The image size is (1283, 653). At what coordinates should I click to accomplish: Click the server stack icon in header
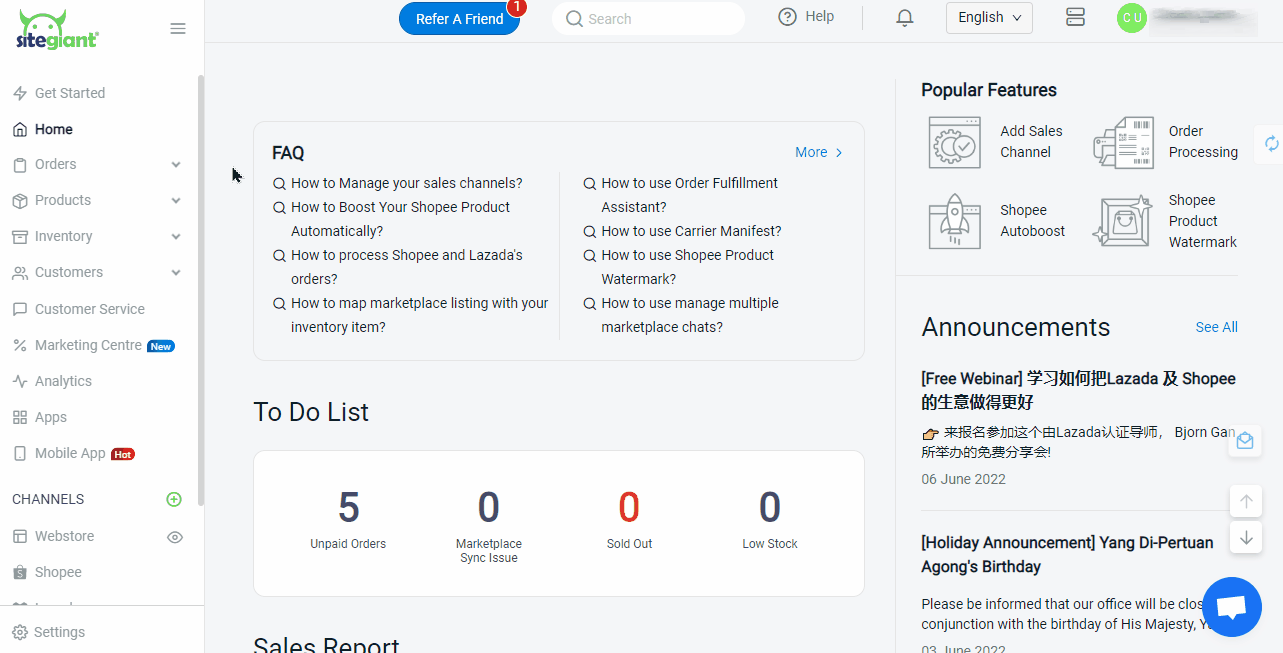coord(1075,17)
